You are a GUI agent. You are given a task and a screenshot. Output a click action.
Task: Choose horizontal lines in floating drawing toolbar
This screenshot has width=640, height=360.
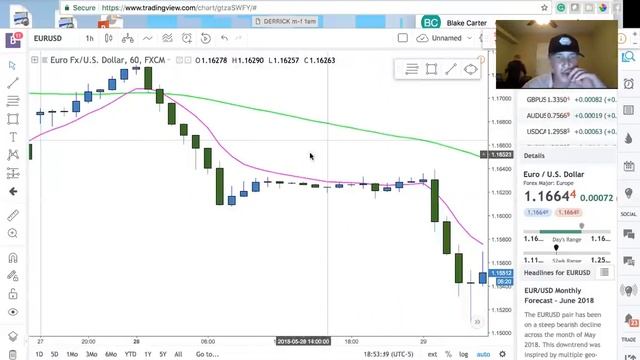pyautogui.click(x=412, y=69)
